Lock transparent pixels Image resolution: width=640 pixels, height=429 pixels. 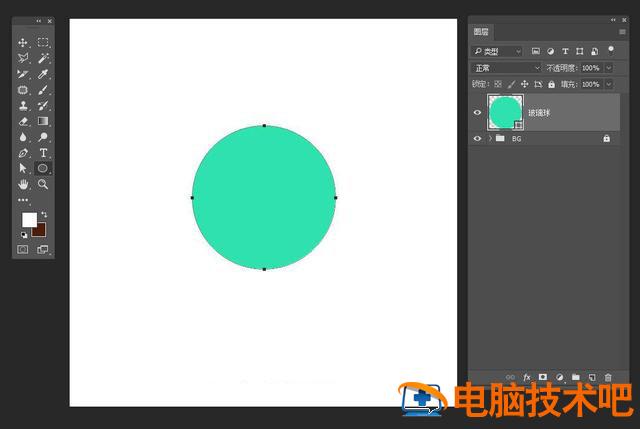coord(498,84)
